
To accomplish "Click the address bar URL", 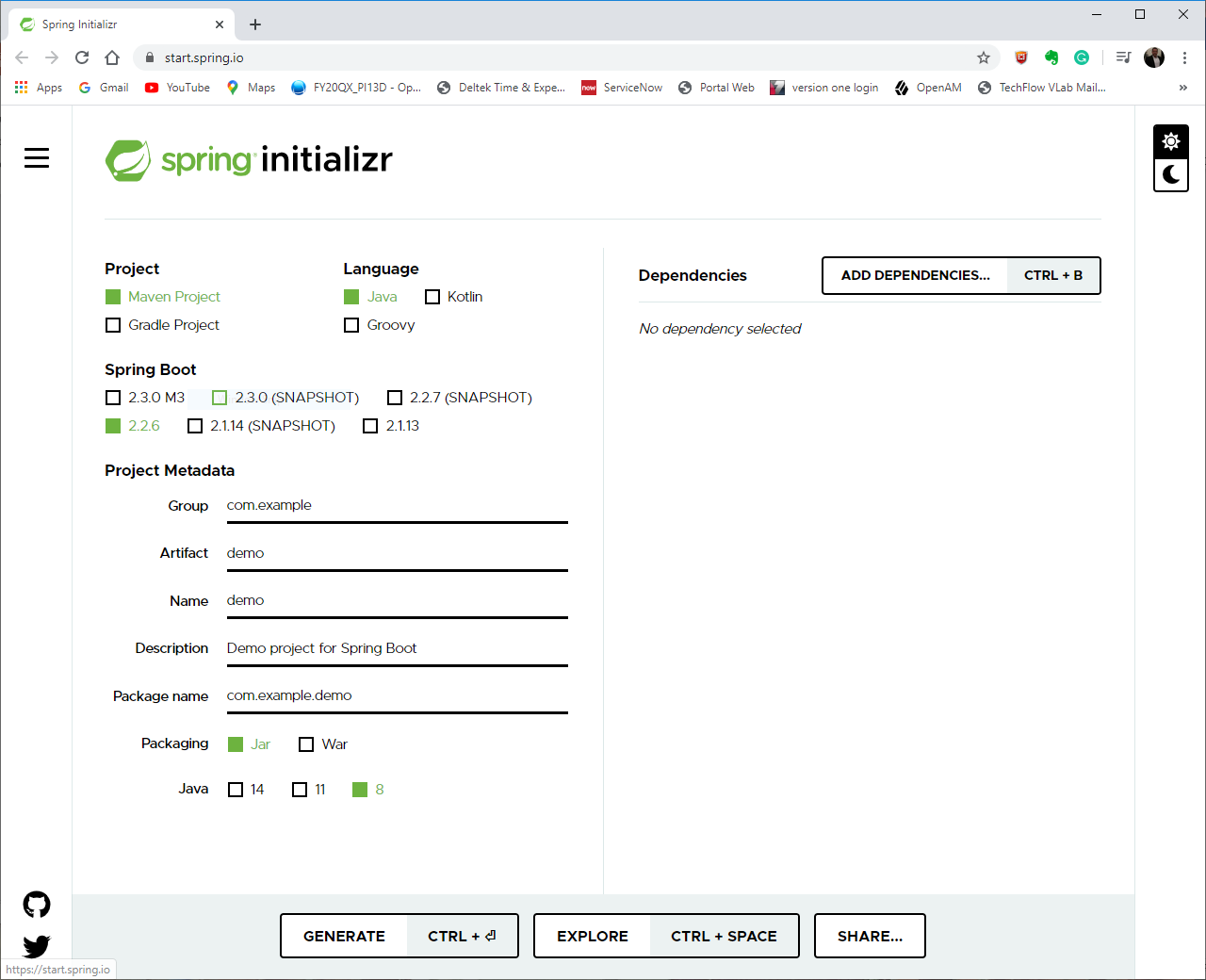I will (204, 57).
